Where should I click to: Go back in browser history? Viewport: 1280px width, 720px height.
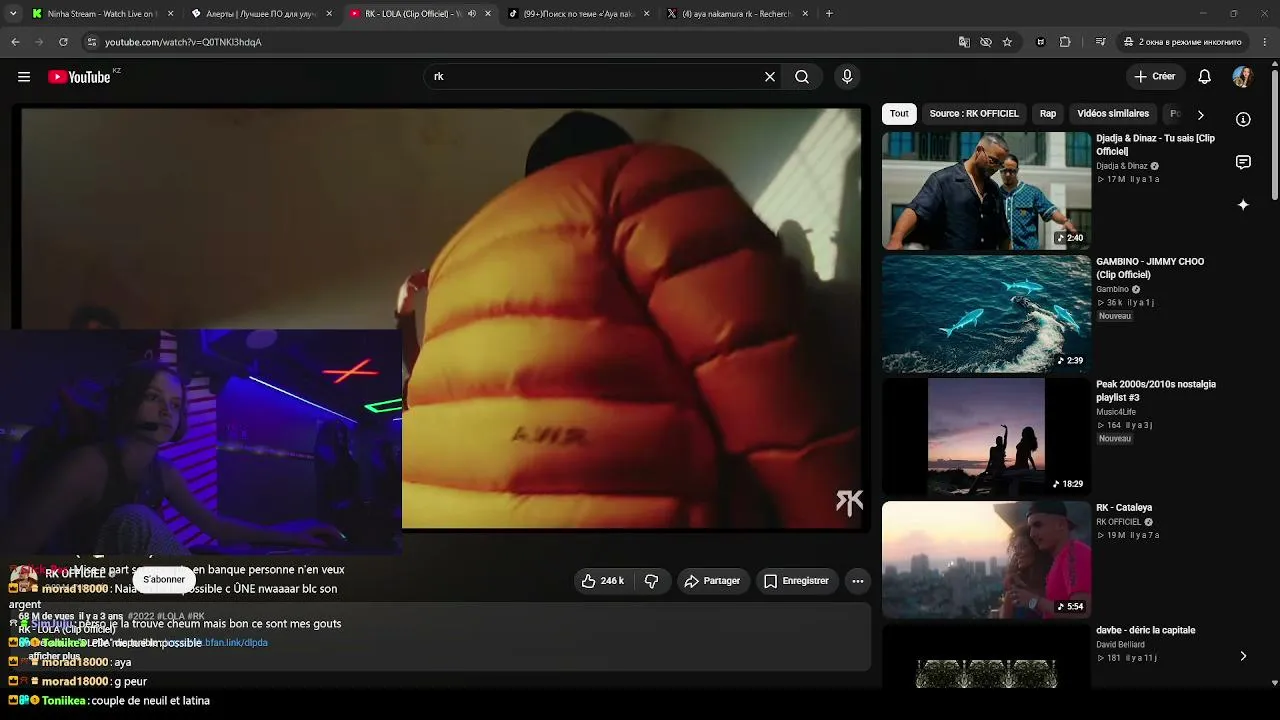click(15, 42)
